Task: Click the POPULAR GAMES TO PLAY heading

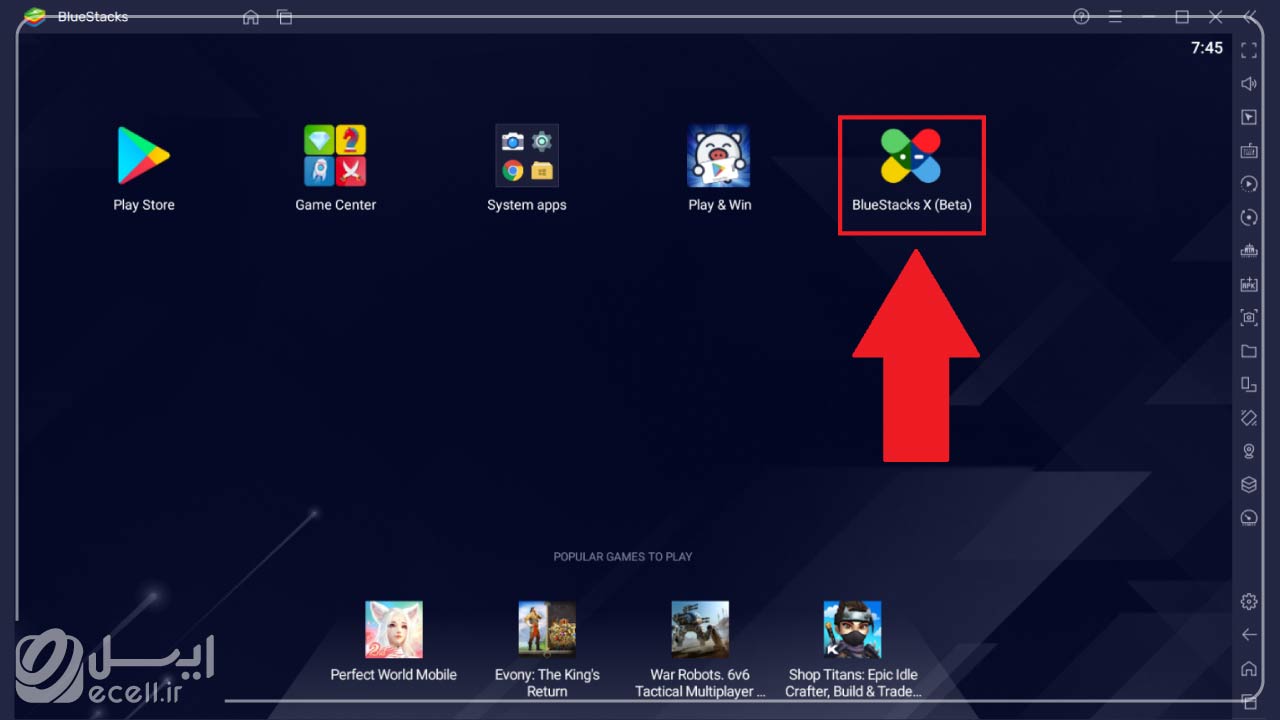Action: coord(623,556)
